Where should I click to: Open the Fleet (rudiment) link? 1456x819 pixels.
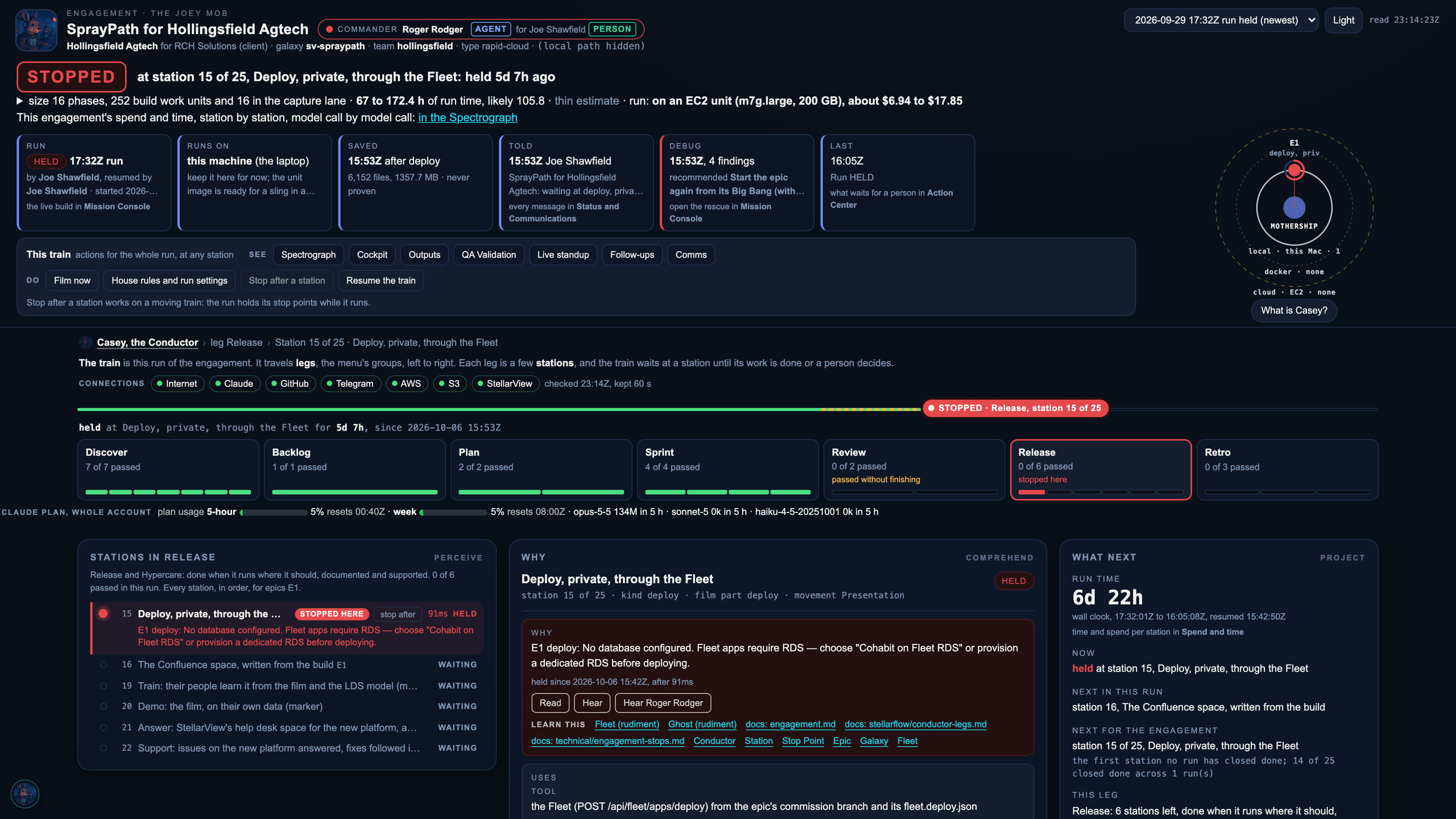627,724
